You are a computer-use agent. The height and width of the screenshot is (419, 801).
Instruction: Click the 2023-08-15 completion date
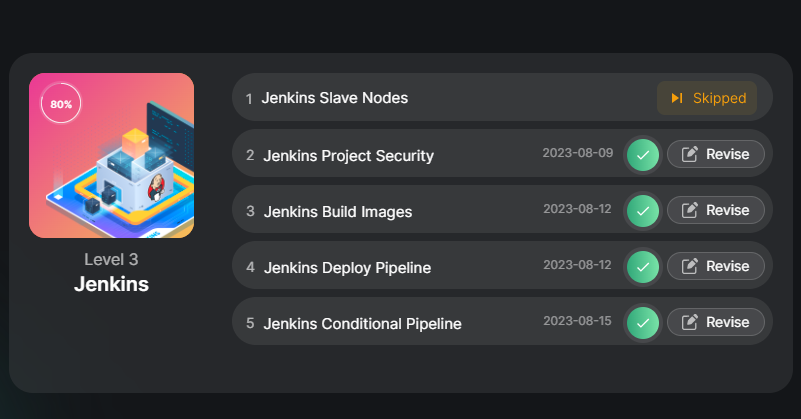click(576, 321)
